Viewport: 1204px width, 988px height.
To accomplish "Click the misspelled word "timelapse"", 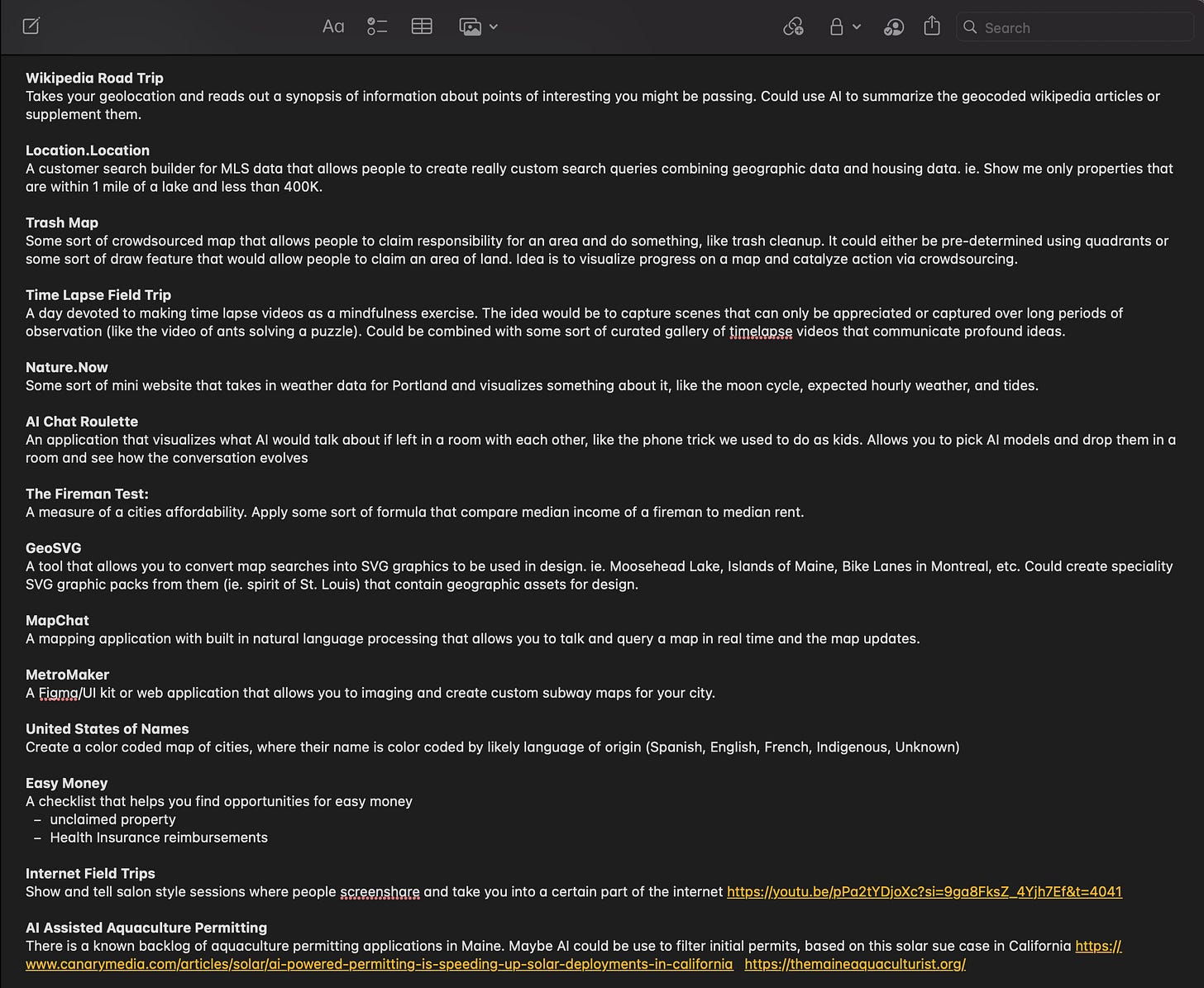I will [761, 332].
